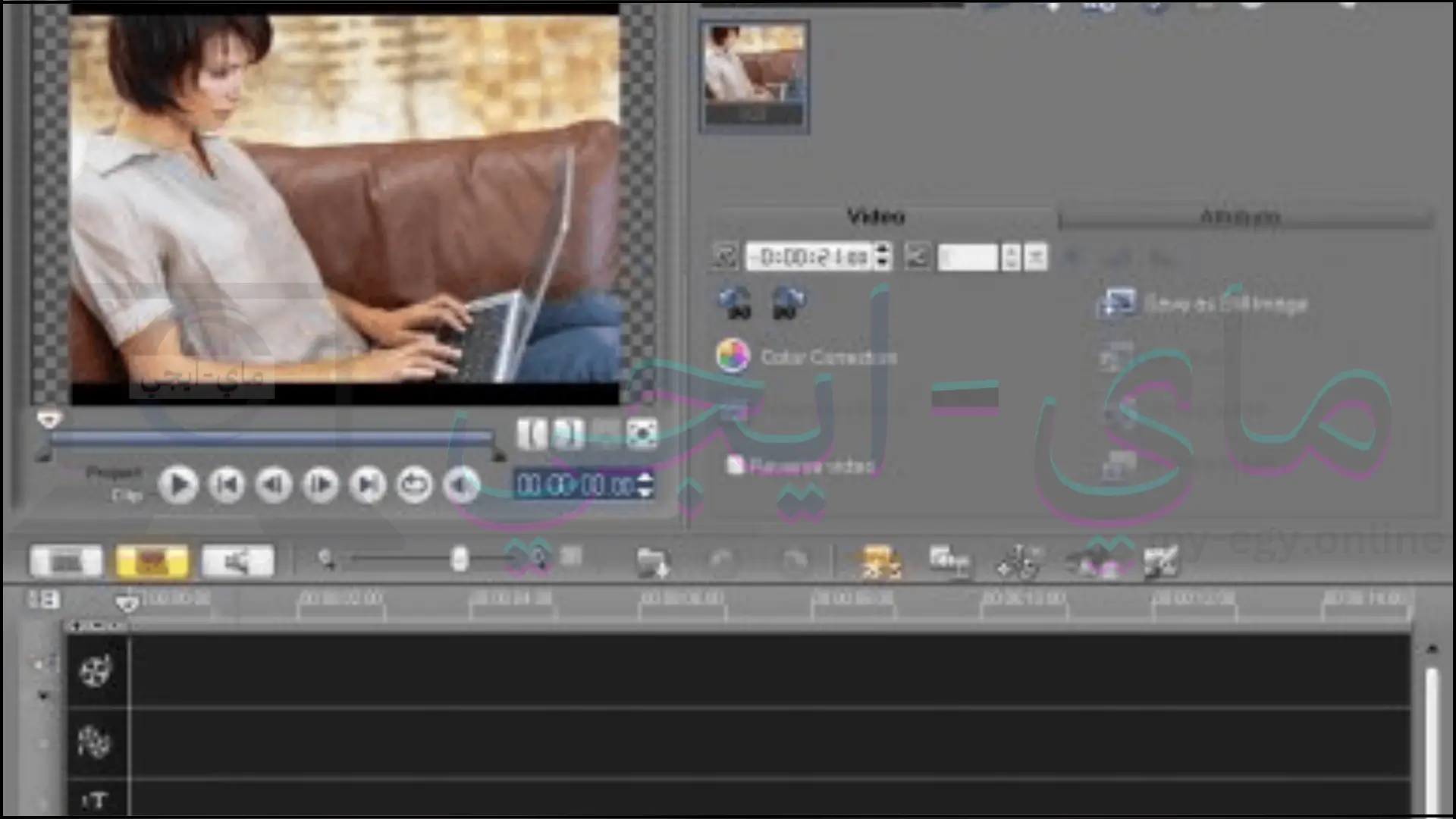Select Clip play mode
This screenshot has width=1456, height=819.
[x=127, y=496]
